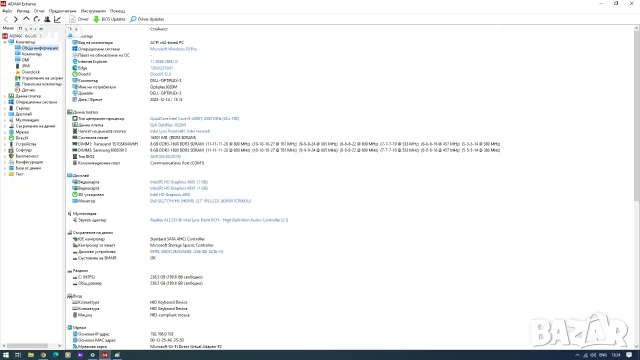Click the BIOS Updates toolbar button

click(109, 19)
